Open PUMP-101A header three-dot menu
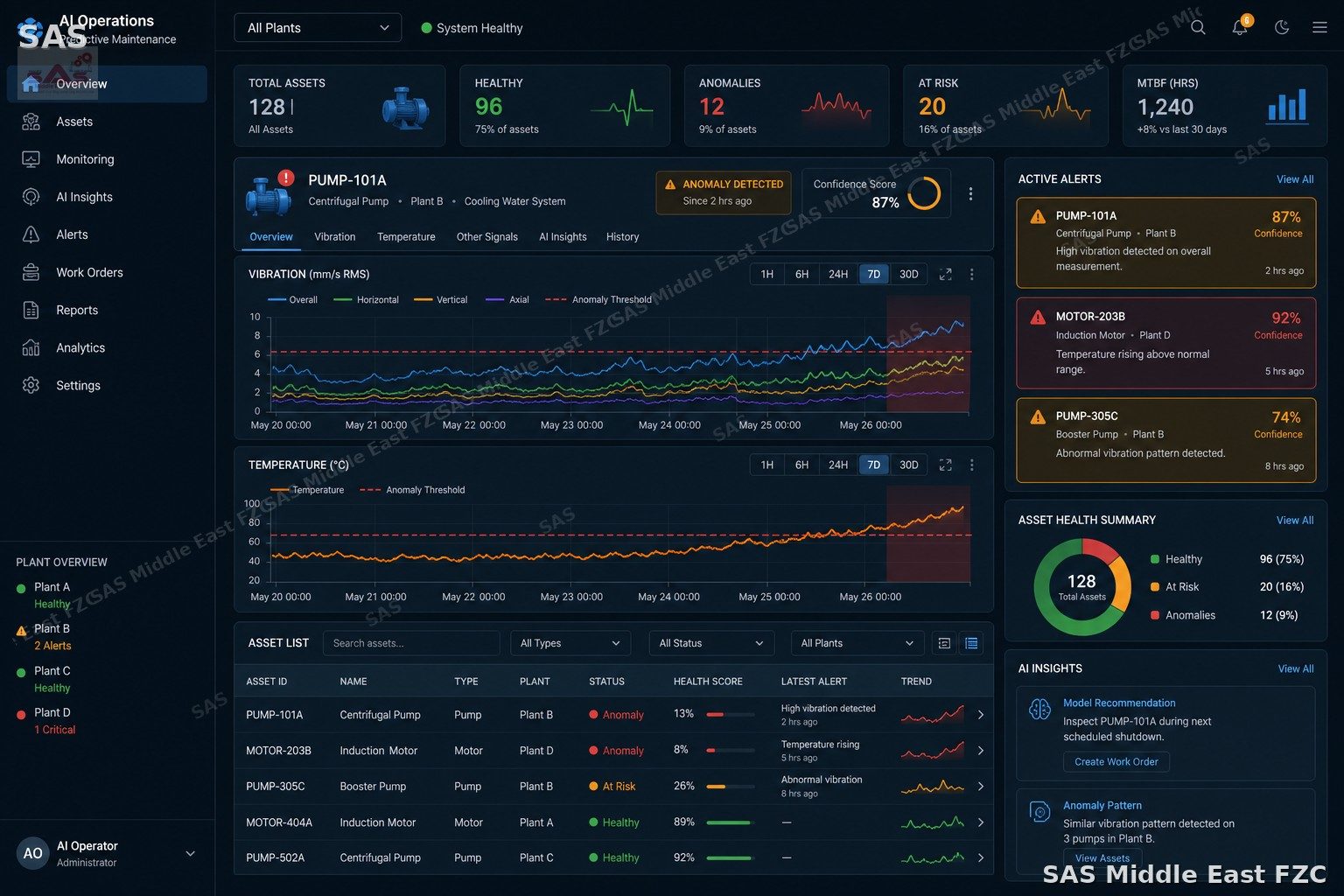1344x896 pixels. [x=970, y=193]
